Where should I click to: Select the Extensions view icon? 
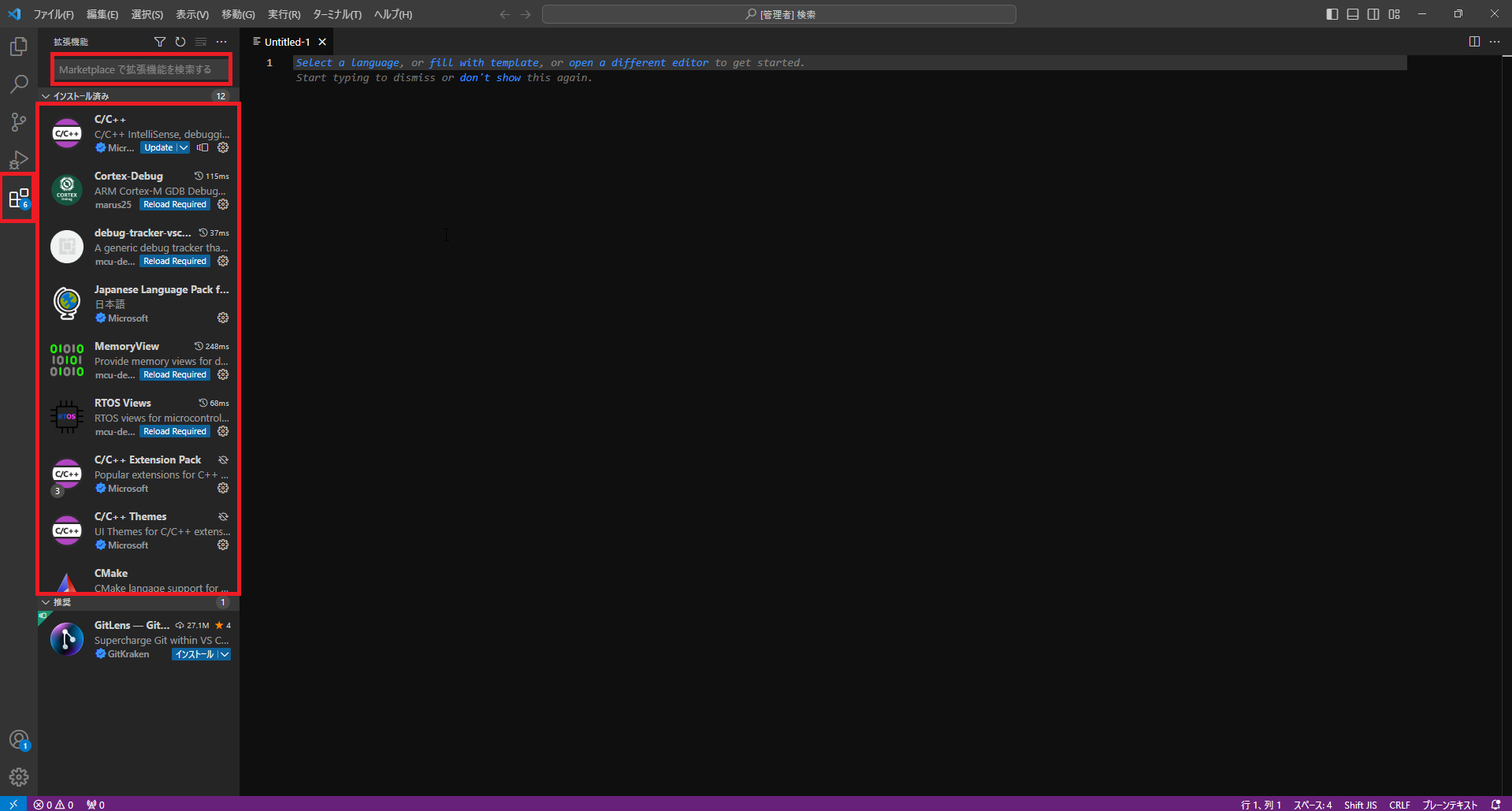pyautogui.click(x=19, y=198)
